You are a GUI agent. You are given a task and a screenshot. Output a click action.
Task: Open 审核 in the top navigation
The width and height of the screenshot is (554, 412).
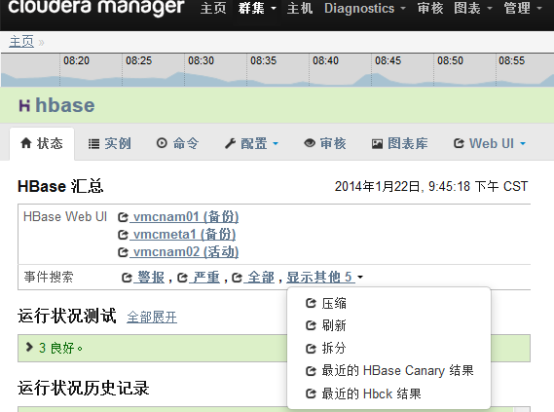coord(430,8)
